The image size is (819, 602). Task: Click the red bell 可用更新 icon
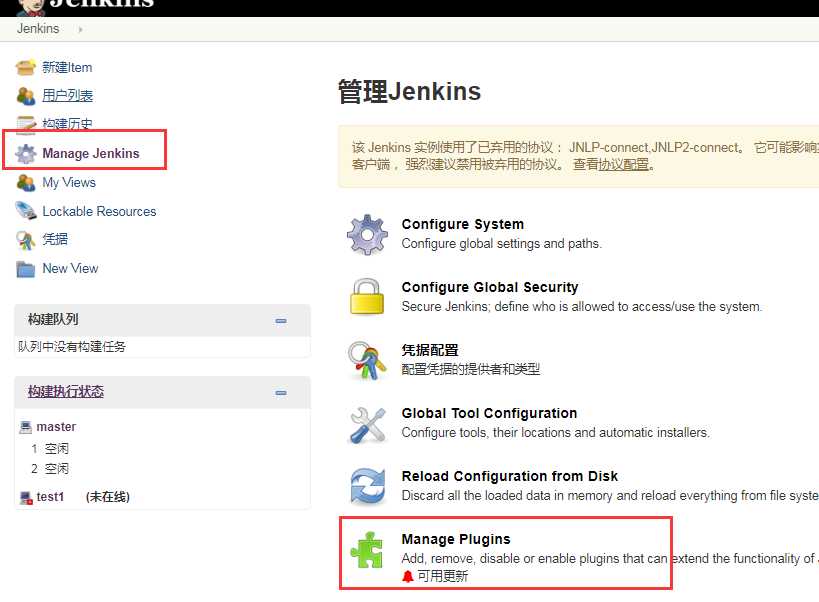click(x=408, y=576)
